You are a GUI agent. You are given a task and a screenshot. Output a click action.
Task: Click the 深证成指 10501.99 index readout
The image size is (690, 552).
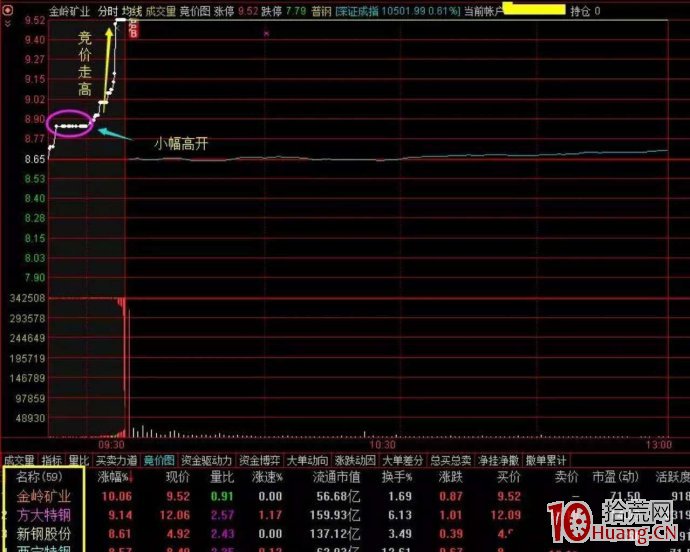(x=397, y=11)
